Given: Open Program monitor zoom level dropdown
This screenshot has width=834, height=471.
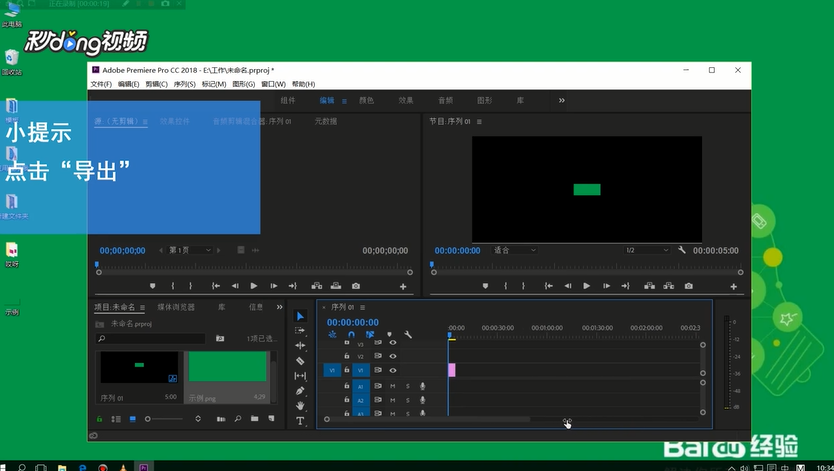Looking at the screenshot, I should click(x=514, y=250).
